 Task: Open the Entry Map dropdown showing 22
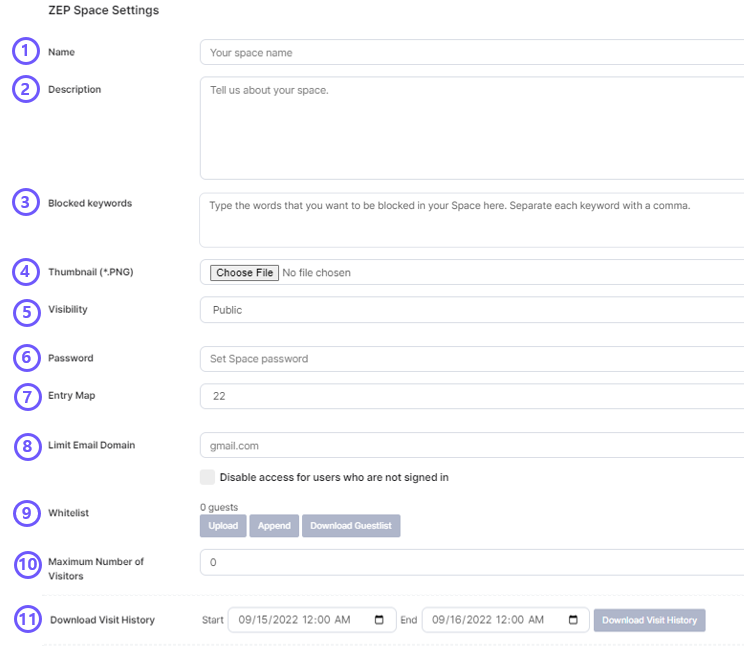coord(470,396)
